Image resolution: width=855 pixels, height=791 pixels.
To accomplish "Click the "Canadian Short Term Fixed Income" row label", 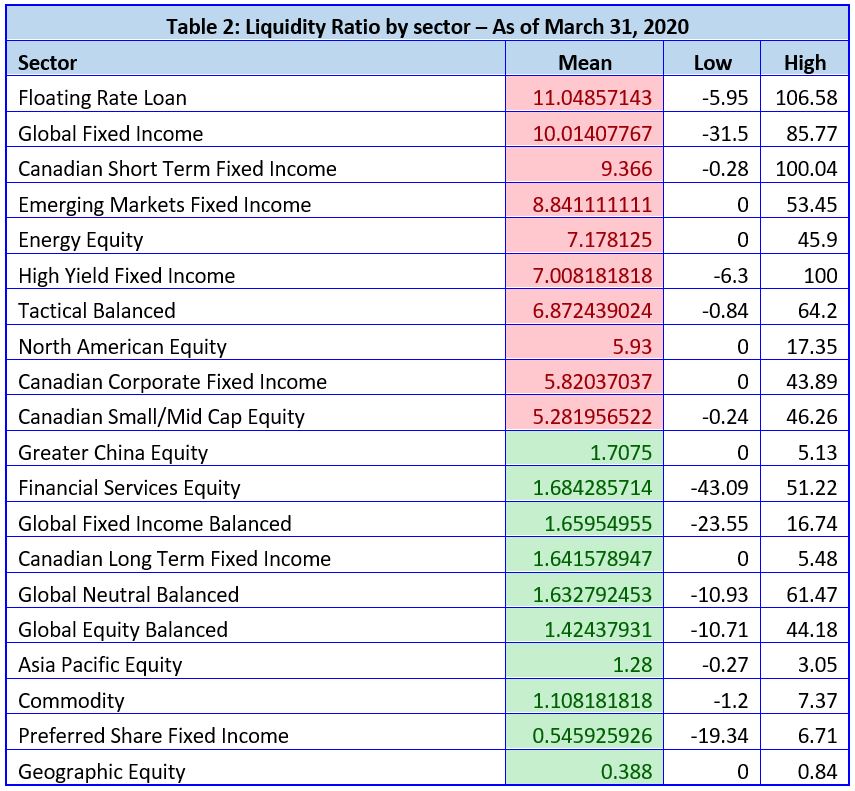I will point(177,169).
